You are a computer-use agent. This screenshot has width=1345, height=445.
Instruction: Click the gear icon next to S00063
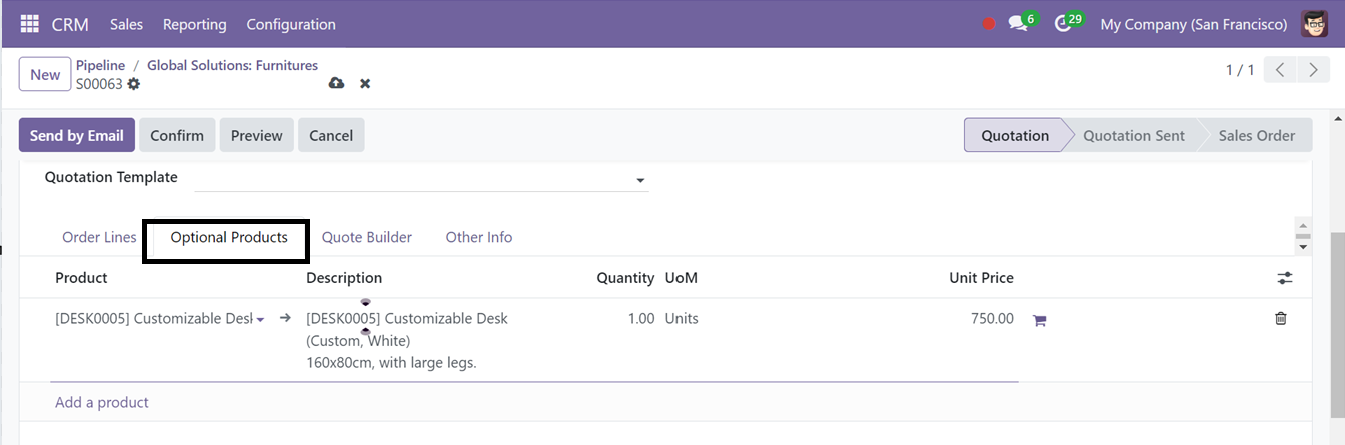(134, 84)
